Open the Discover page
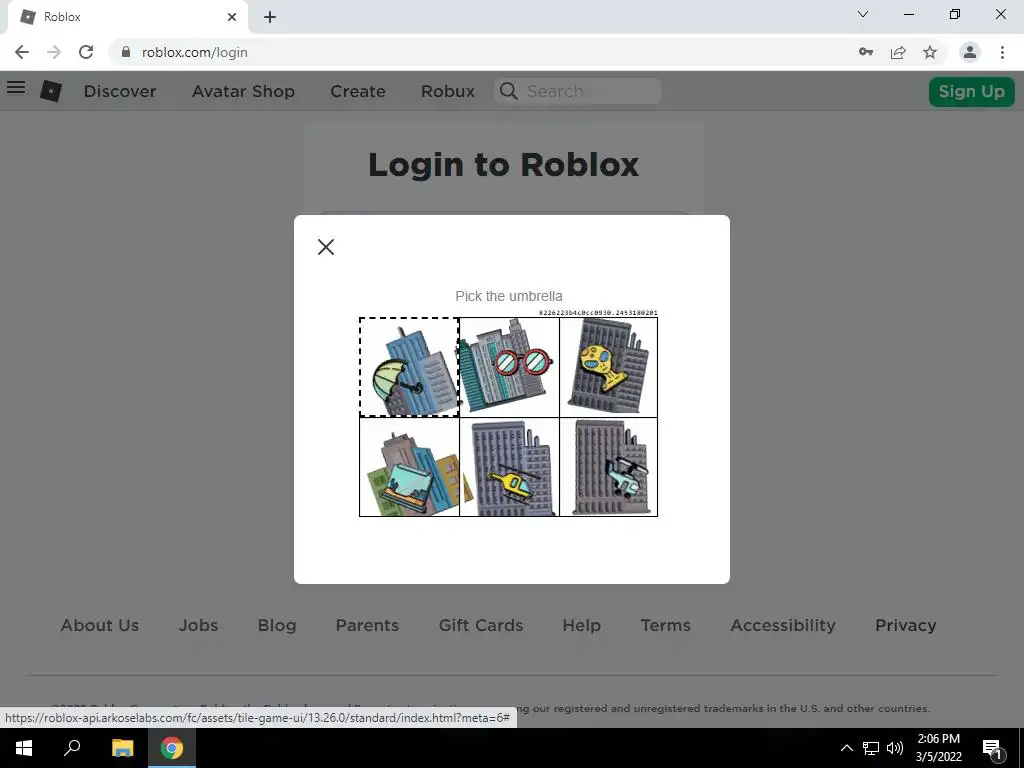 tap(120, 91)
